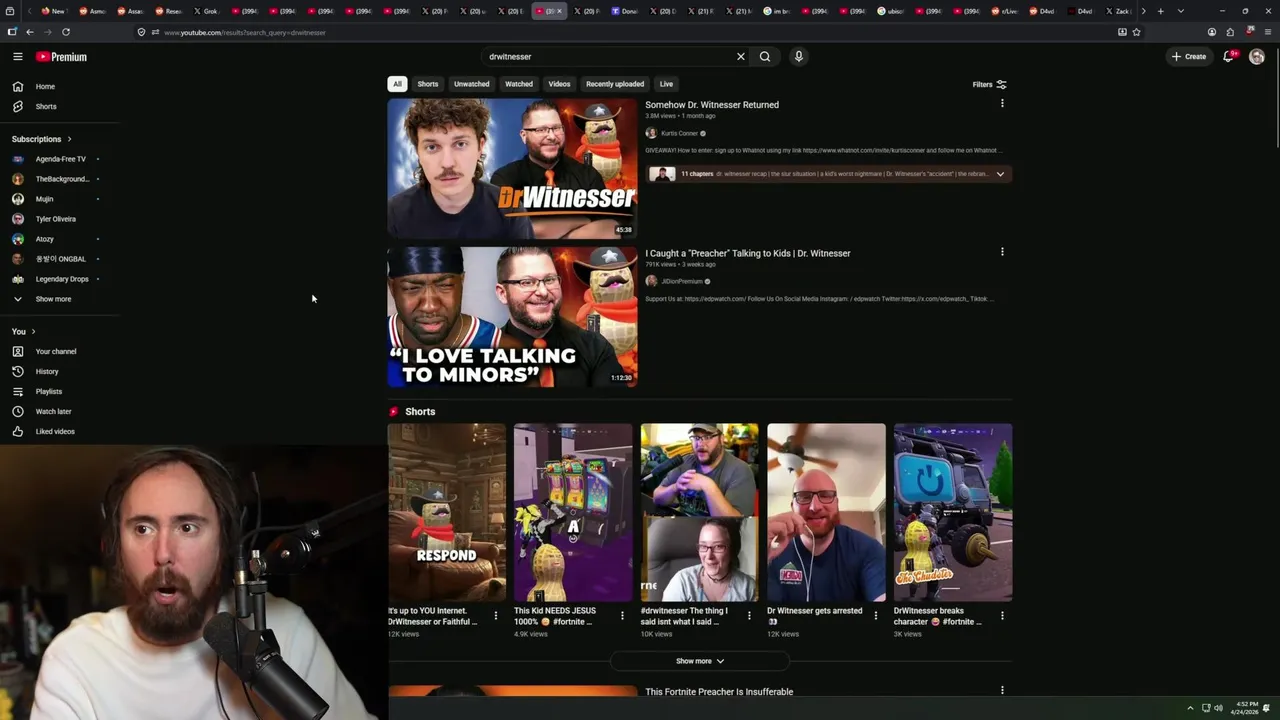Select the Shorts filter chip
Viewport: 1280px width, 720px height.
428,84
